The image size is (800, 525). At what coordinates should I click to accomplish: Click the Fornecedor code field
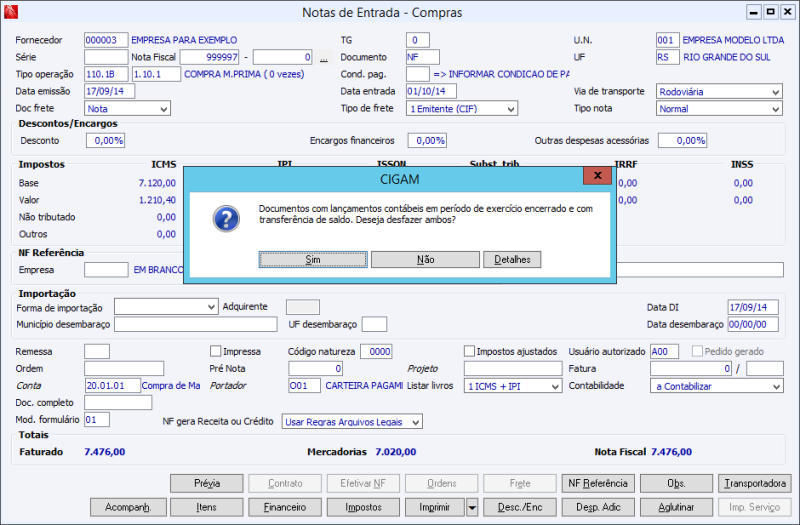[x=106, y=40]
